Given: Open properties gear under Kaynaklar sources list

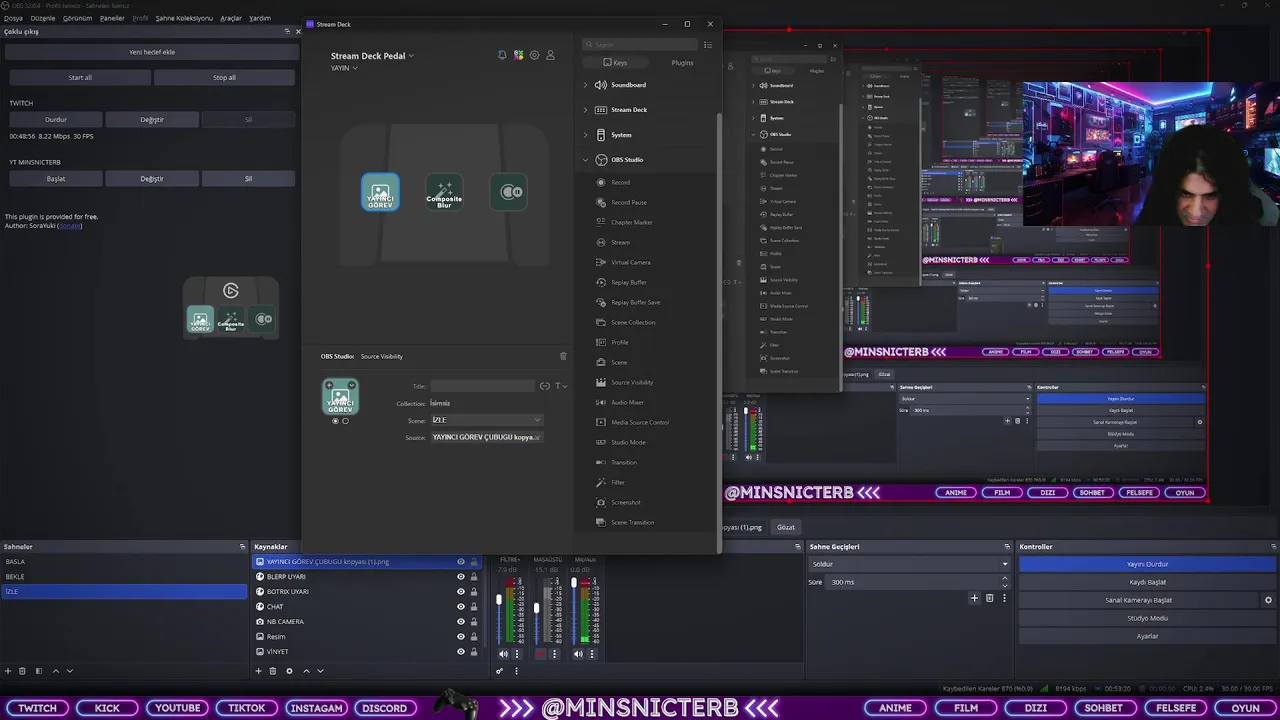Looking at the screenshot, I should tap(290, 671).
